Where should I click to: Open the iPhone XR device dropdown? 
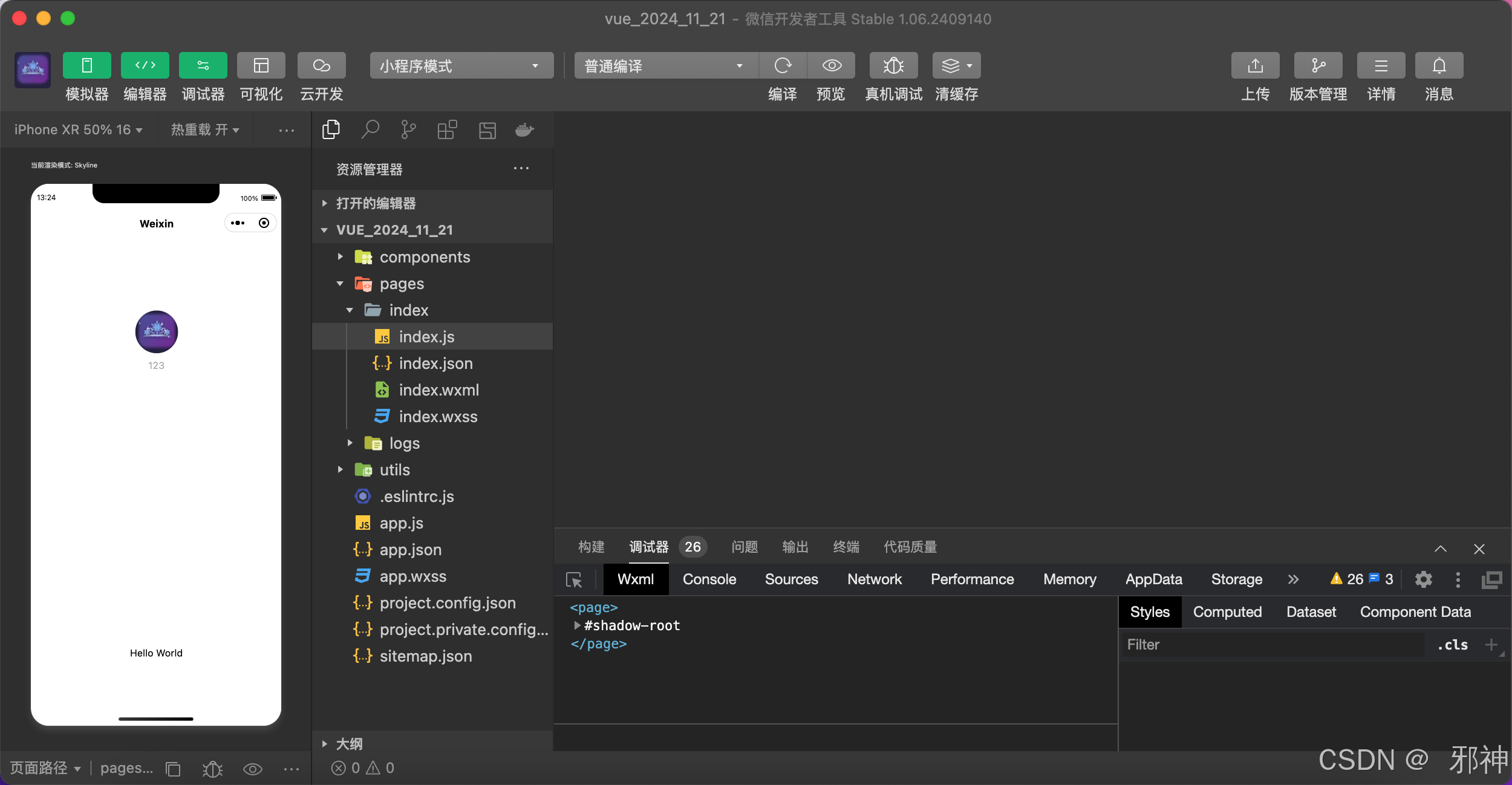(78, 130)
